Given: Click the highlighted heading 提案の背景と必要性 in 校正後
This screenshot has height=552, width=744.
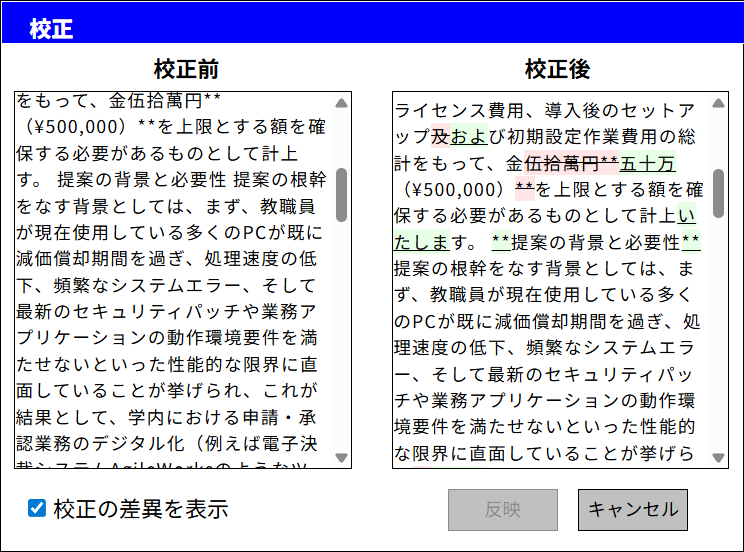Looking at the screenshot, I should tap(595, 241).
